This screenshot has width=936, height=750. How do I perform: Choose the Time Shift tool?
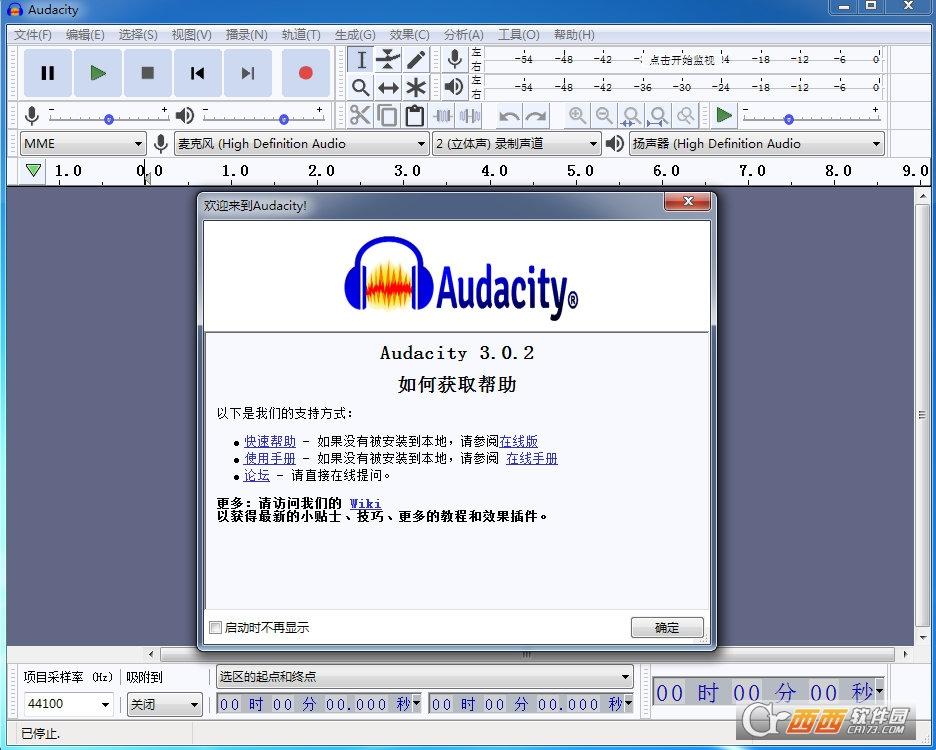[x=388, y=88]
